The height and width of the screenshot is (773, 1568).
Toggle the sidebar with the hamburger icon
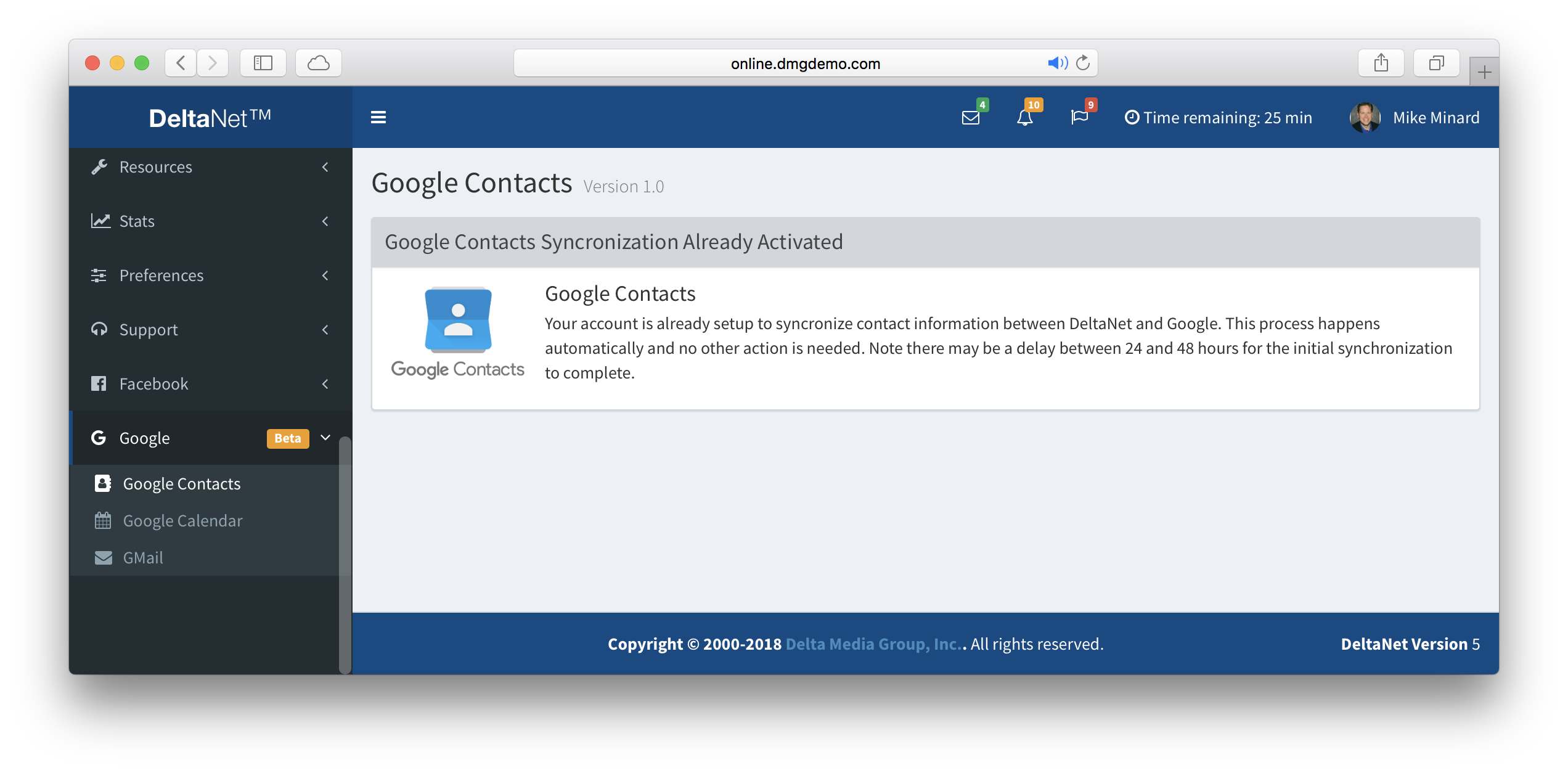point(378,117)
